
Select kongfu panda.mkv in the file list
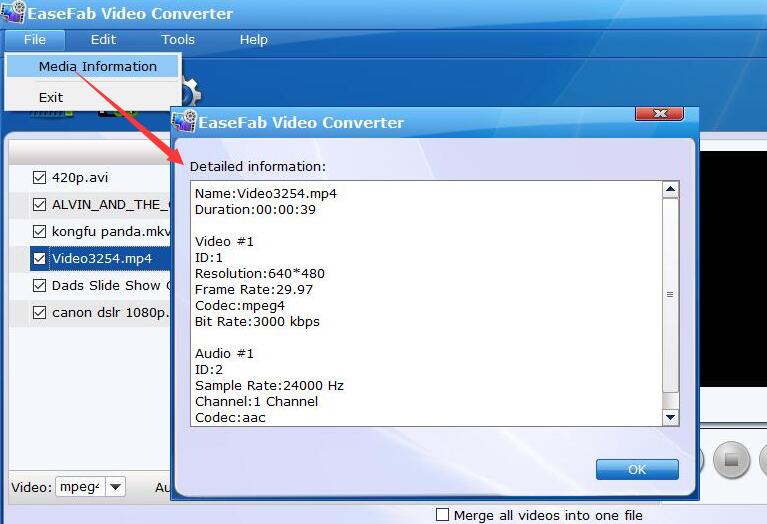click(x=111, y=231)
